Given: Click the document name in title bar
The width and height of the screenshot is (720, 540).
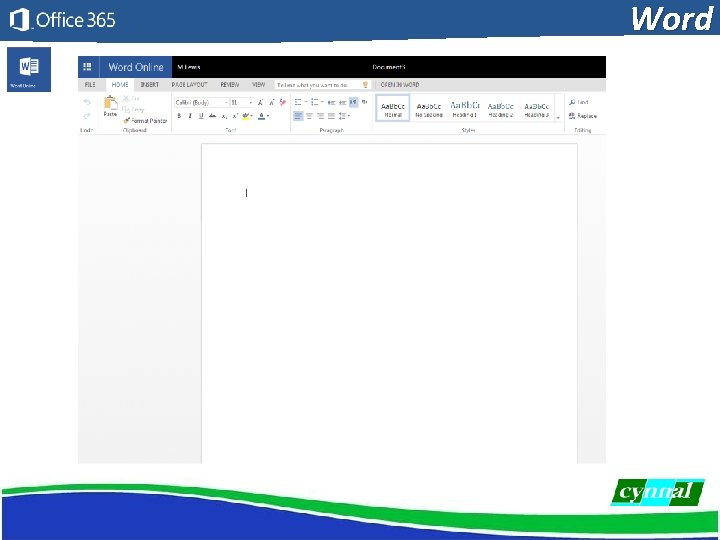Looking at the screenshot, I should (x=389, y=67).
